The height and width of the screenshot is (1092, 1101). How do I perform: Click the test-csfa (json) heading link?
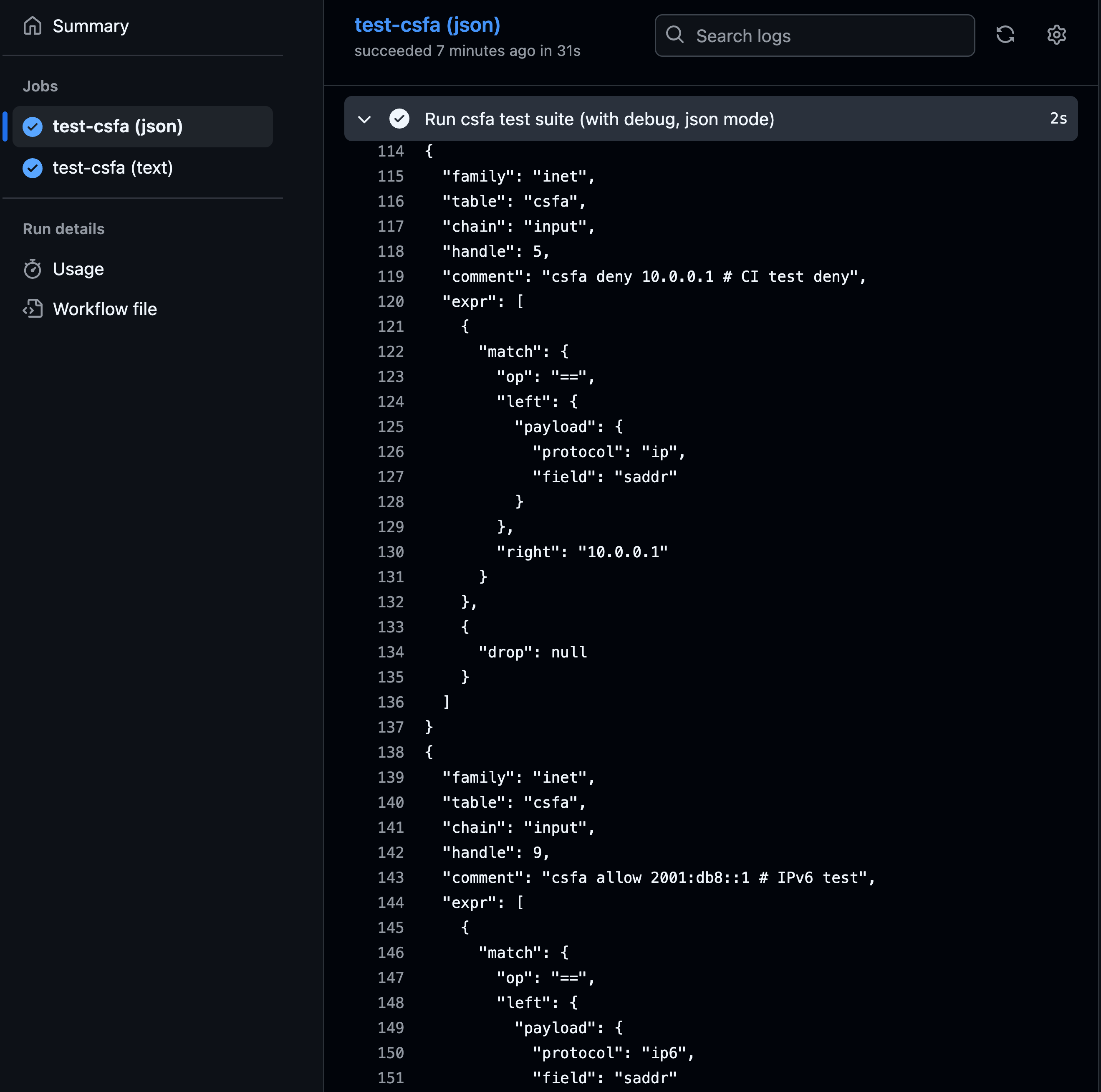point(427,25)
